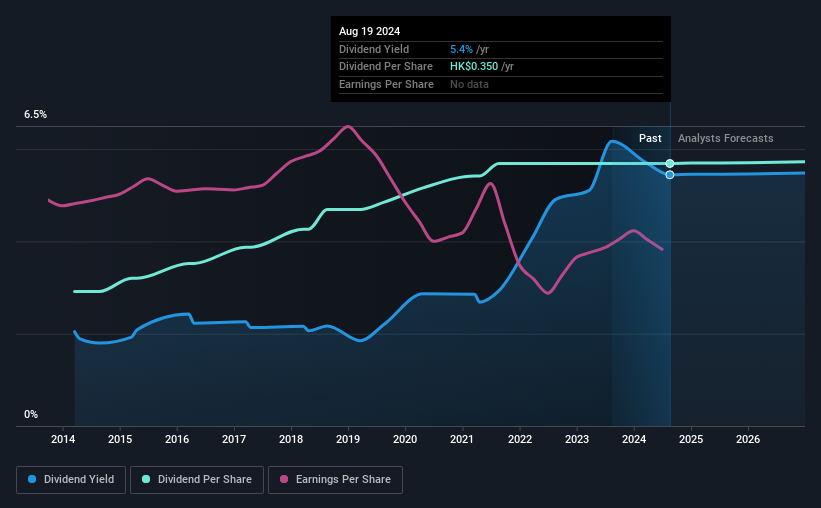This screenshot has width=821, height=508.
Task: Click the 2025 x-axis label
Action: pyautogui.click(x=691, y=439)
